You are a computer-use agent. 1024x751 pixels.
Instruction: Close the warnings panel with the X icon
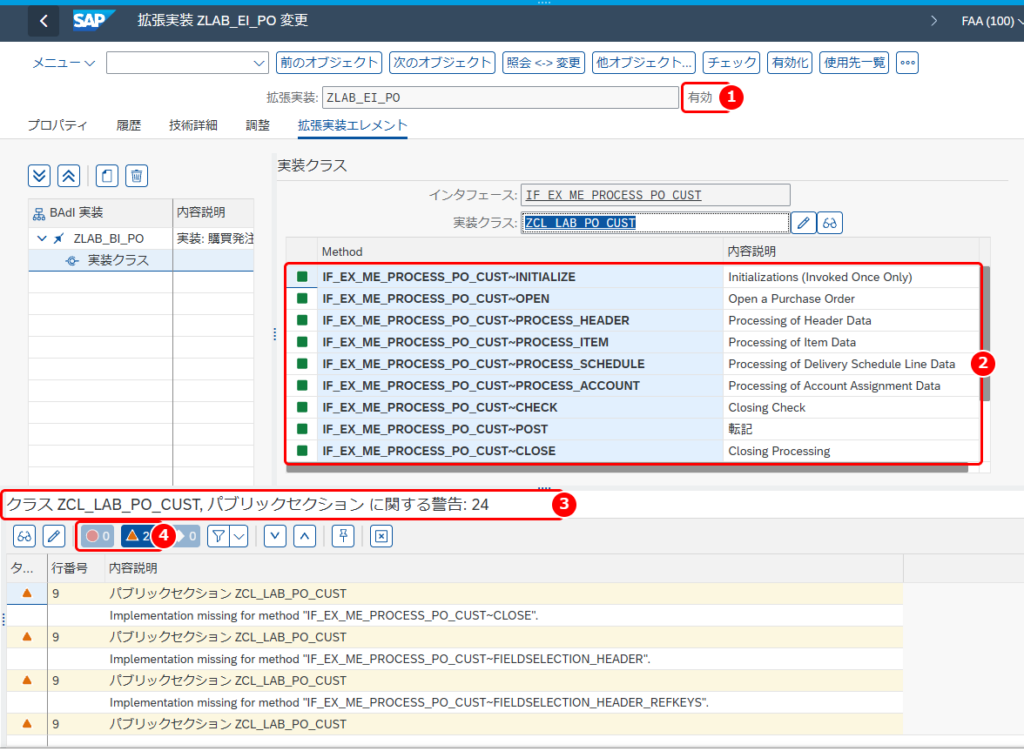tap(381, 536)
